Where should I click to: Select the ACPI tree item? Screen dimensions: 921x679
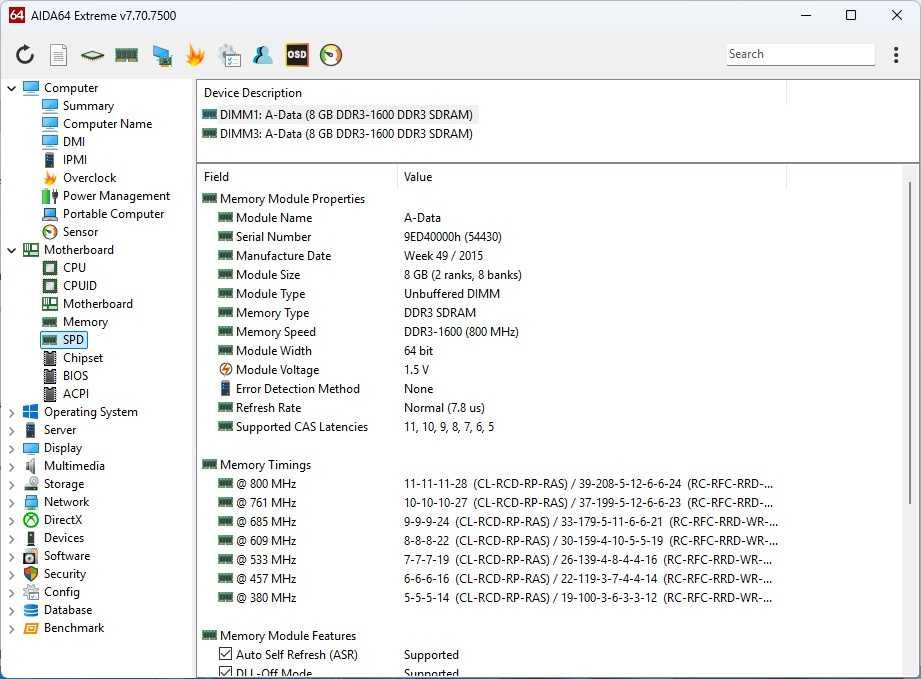pos(76,394)
